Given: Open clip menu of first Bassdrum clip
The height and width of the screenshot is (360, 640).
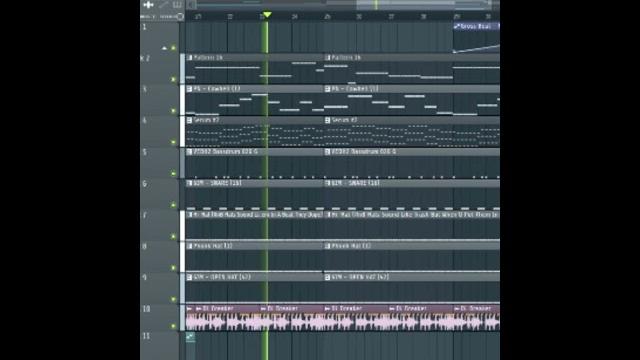Looking at the screenshot, I should (189, 151).
